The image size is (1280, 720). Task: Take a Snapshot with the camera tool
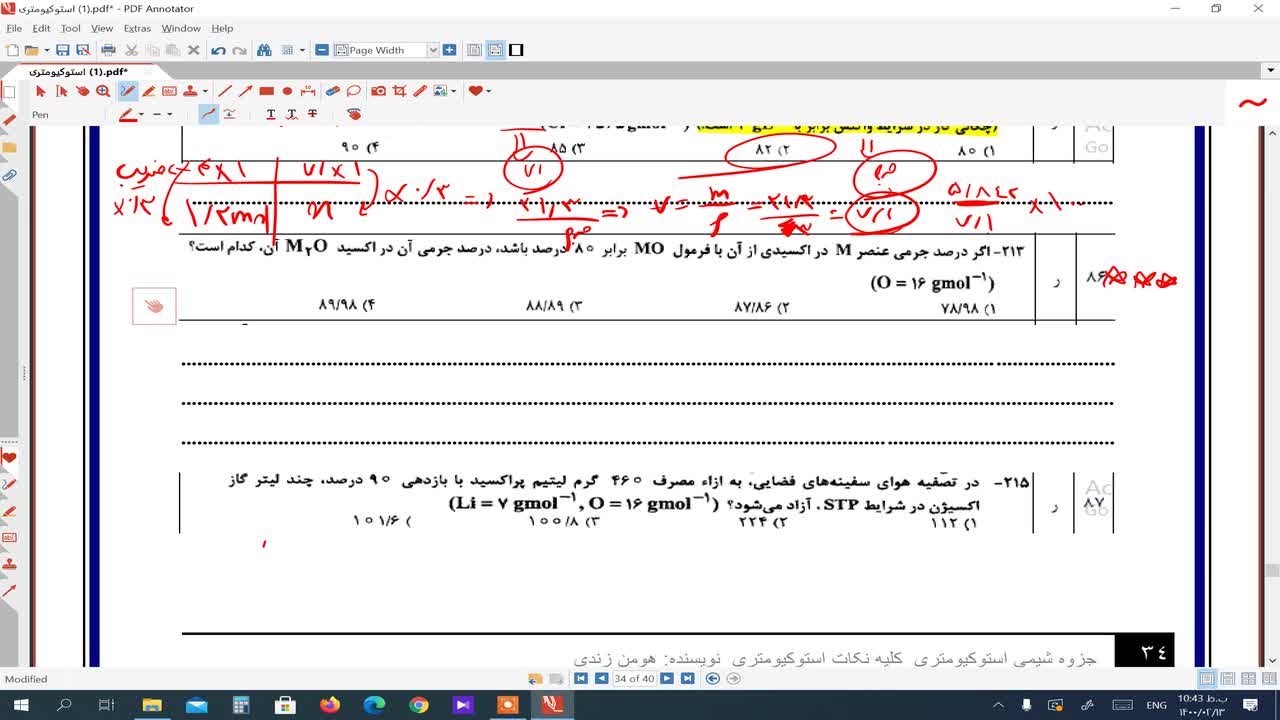tap(379, 91)
